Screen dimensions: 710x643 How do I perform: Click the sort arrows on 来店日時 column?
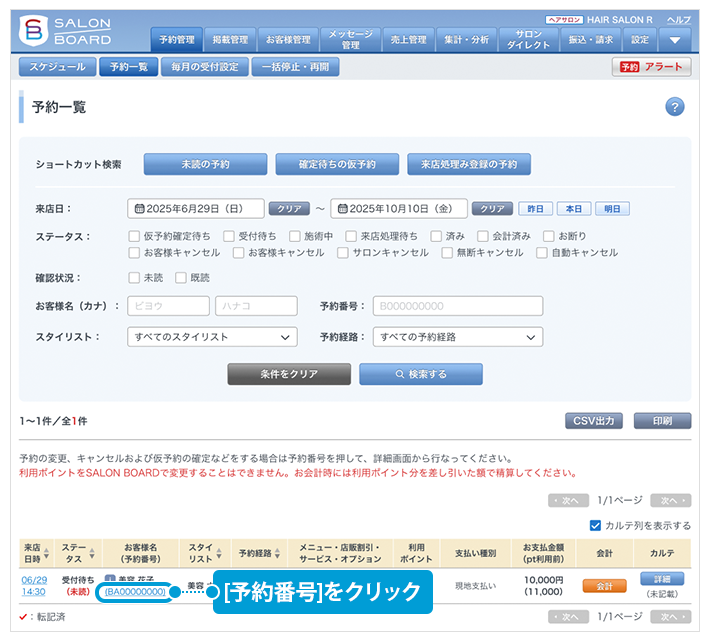(47, 554)
